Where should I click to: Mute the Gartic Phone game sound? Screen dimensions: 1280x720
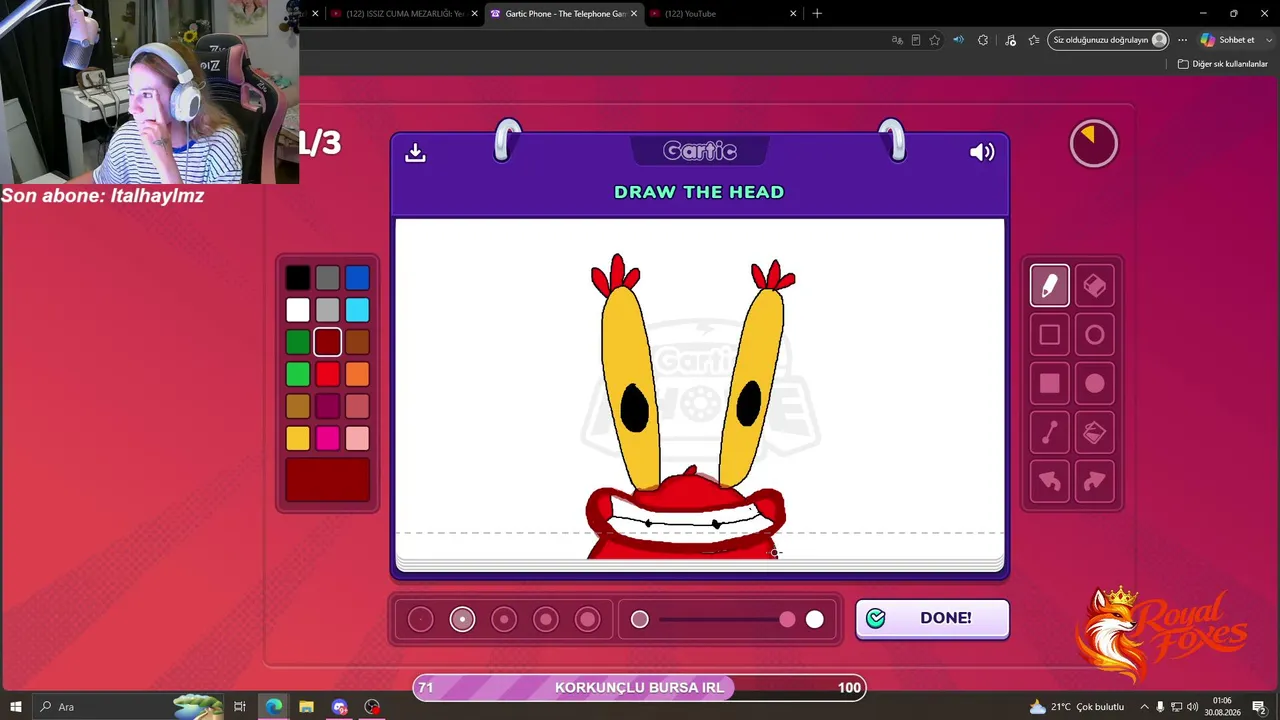(982, 152)
